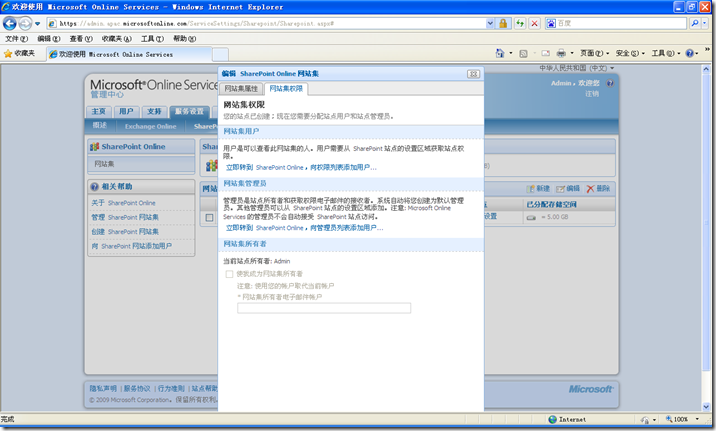This screenshot has height=431, width=716.
Task: Open the search provider dropdown arrow
Action: 704,23
